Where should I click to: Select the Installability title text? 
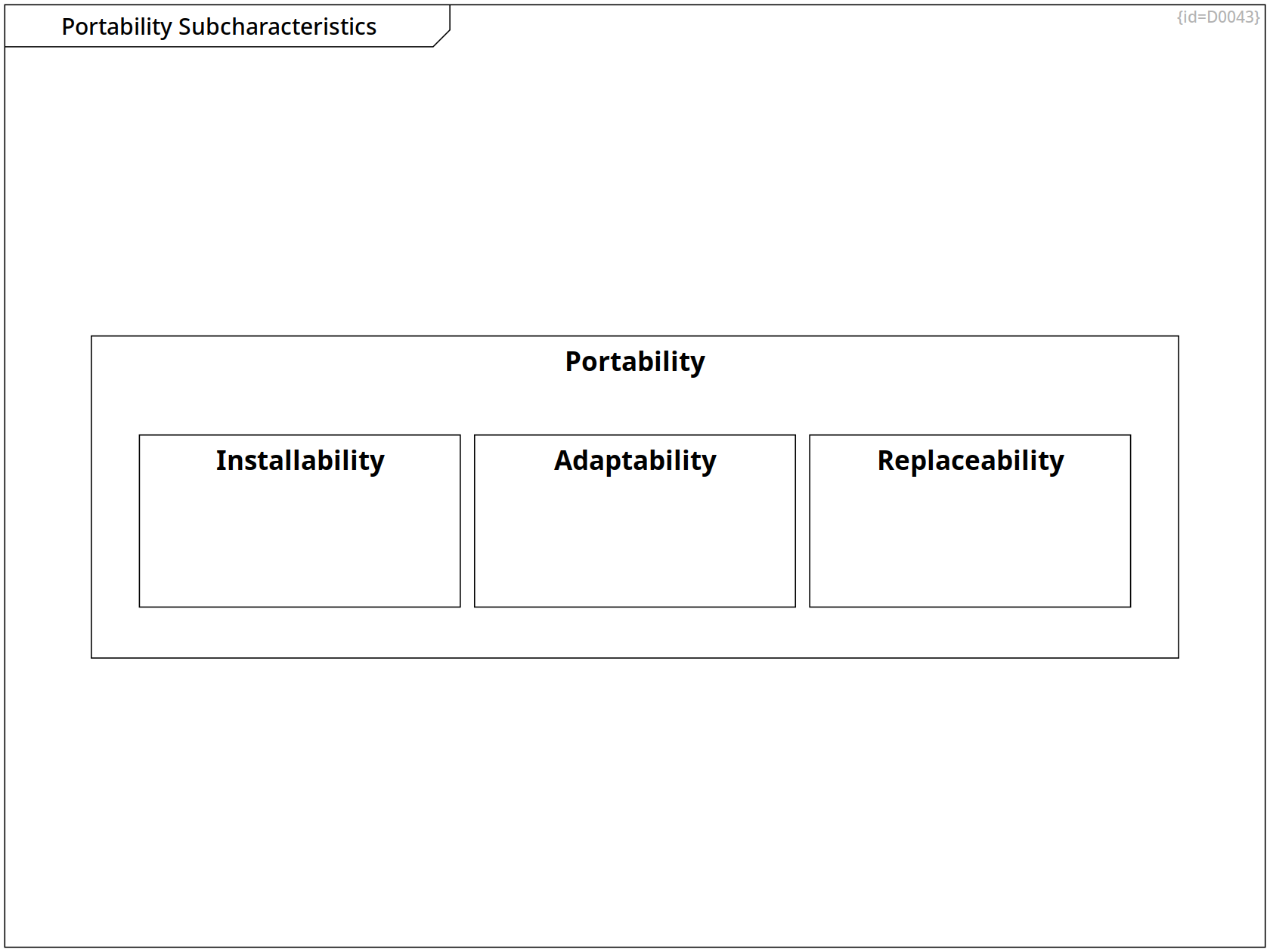(x=299, y=460)
